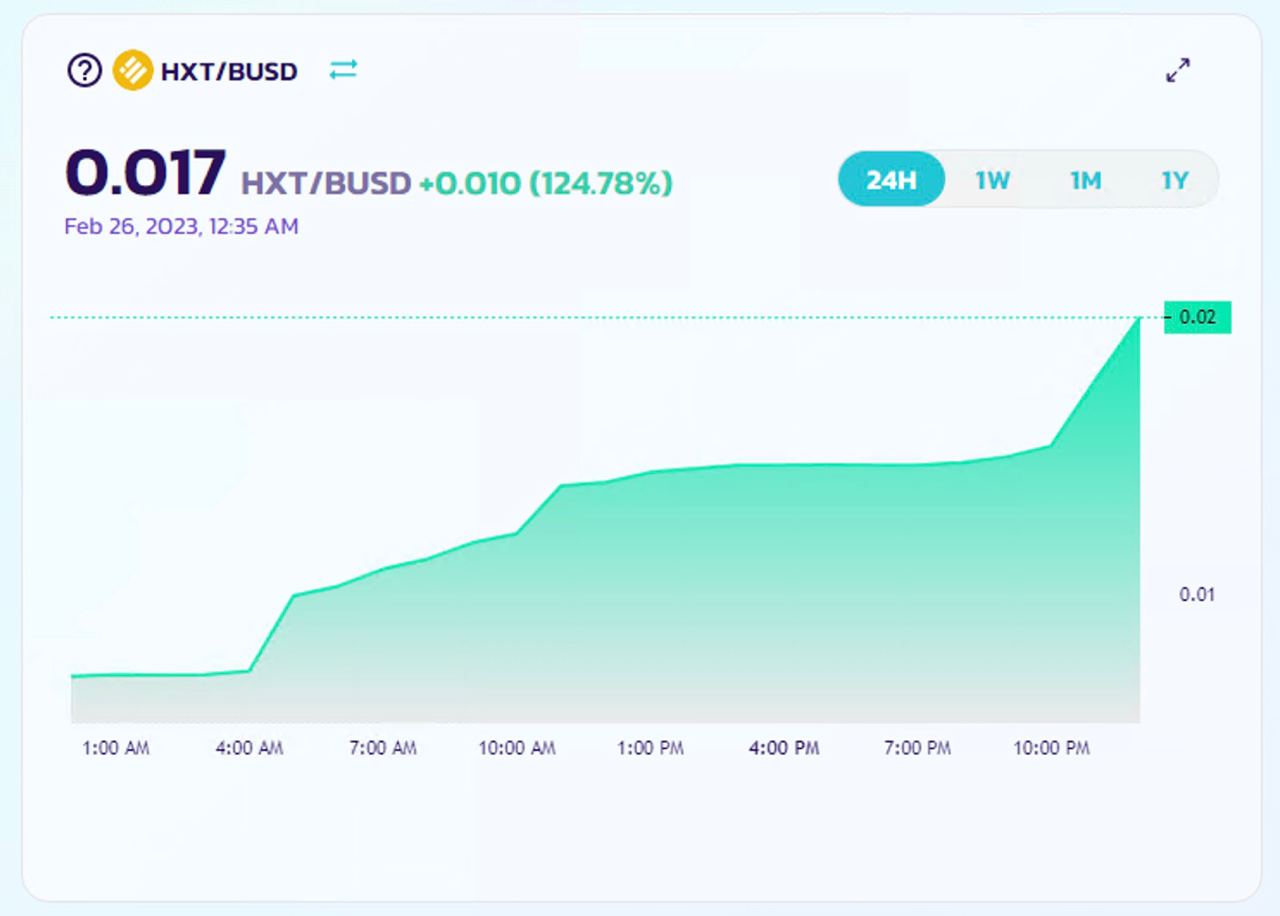Click the chart peak at 0.02
1280x916 pixels.
tap(1139, 318)
